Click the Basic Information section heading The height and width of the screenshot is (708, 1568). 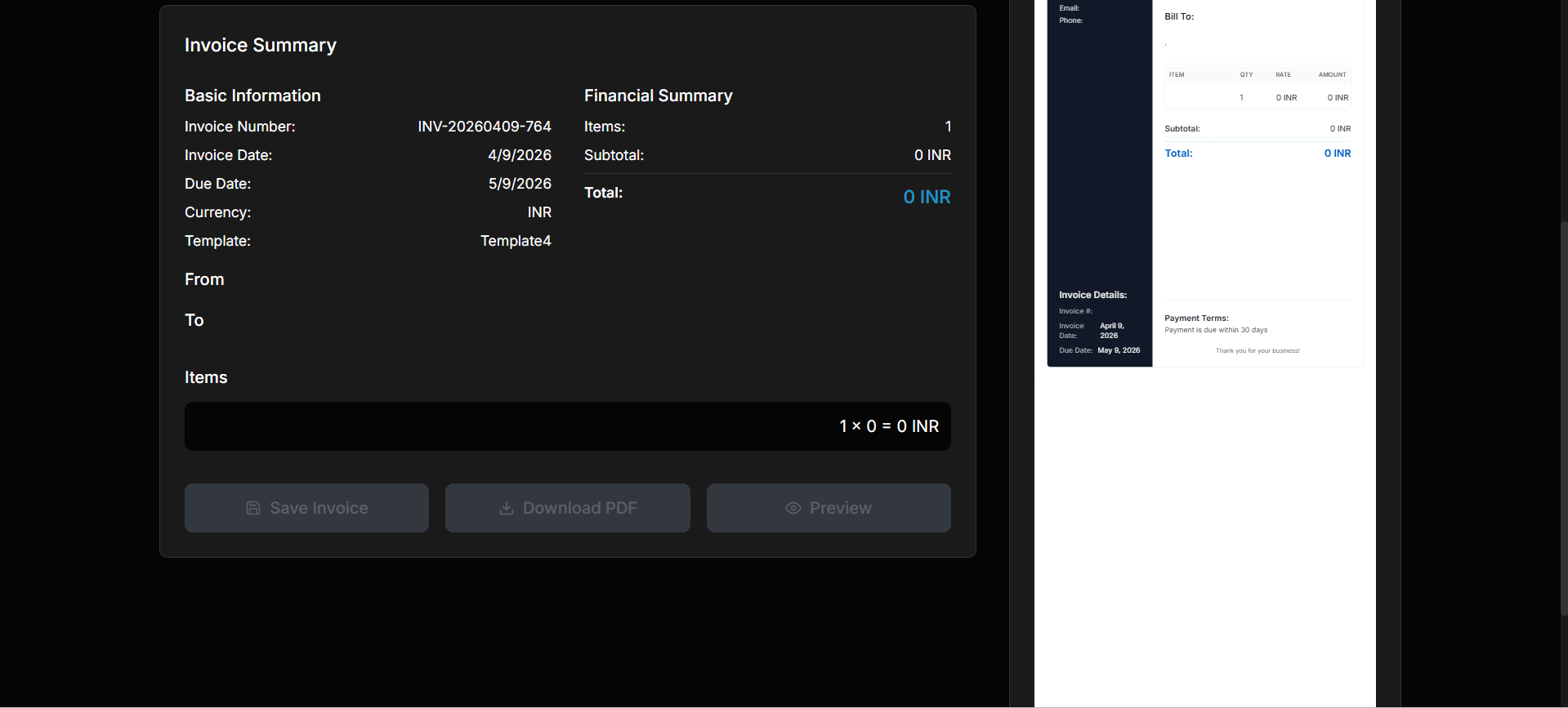[252, 96]
